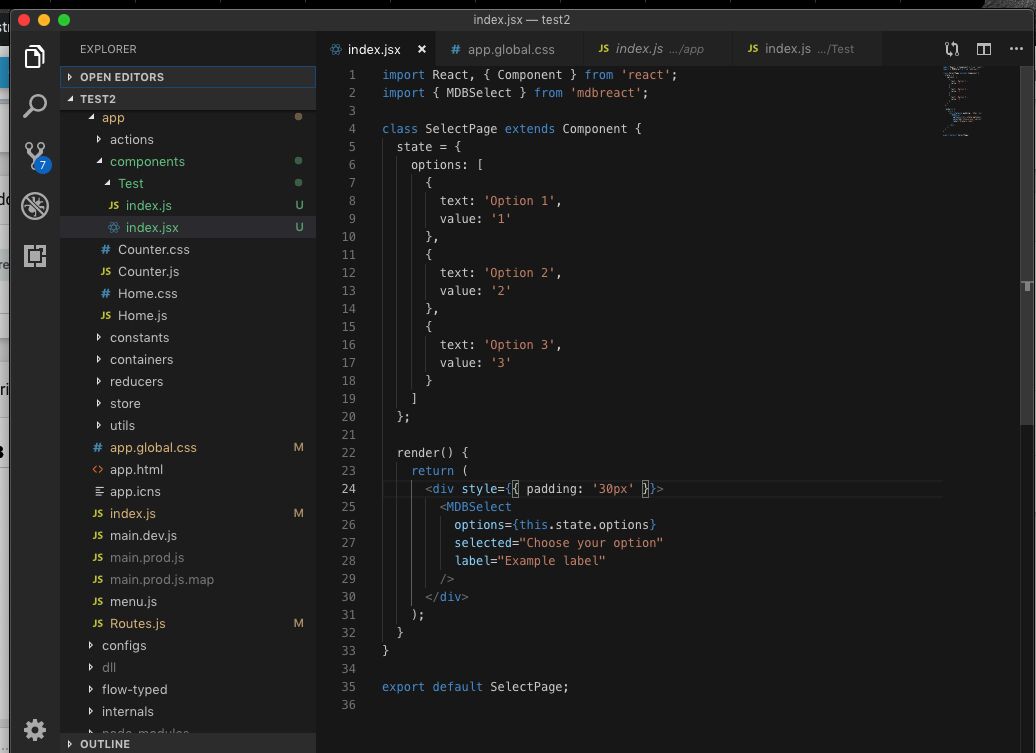Expand the dll folder
1036x753 pixels.
click(x=188, y=668)
